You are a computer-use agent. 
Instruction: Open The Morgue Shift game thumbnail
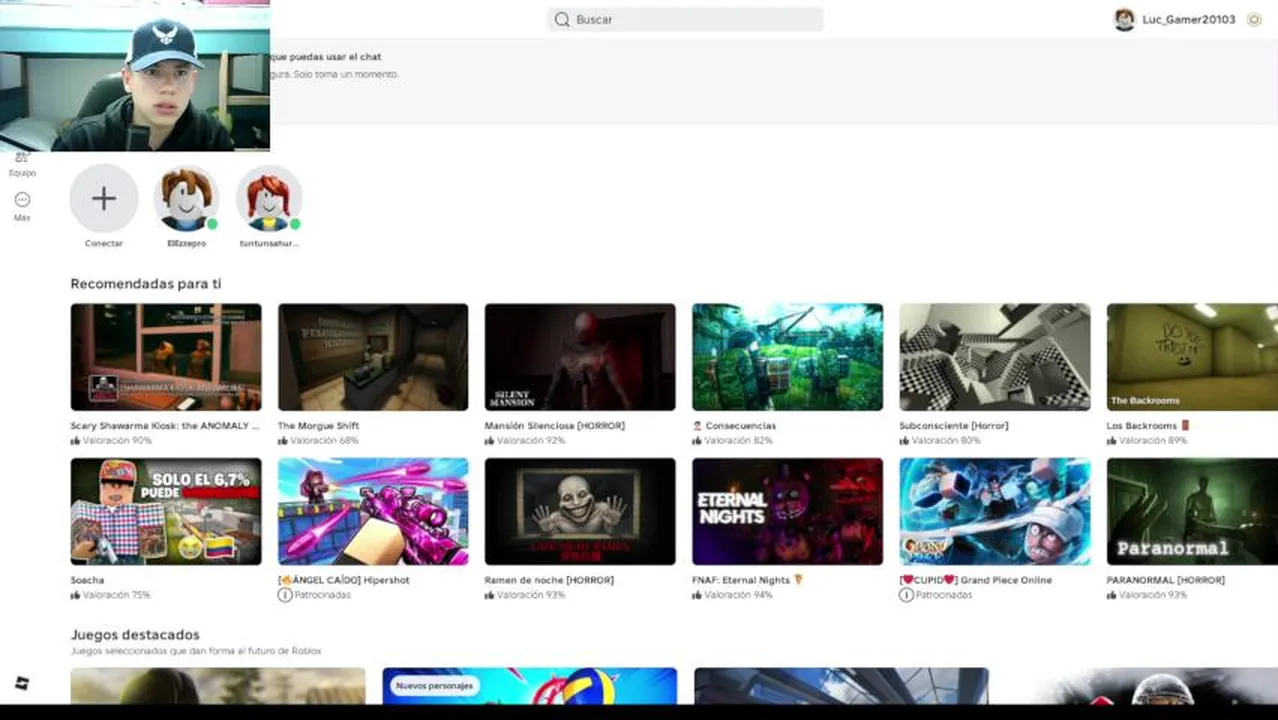tap(373, 357)
